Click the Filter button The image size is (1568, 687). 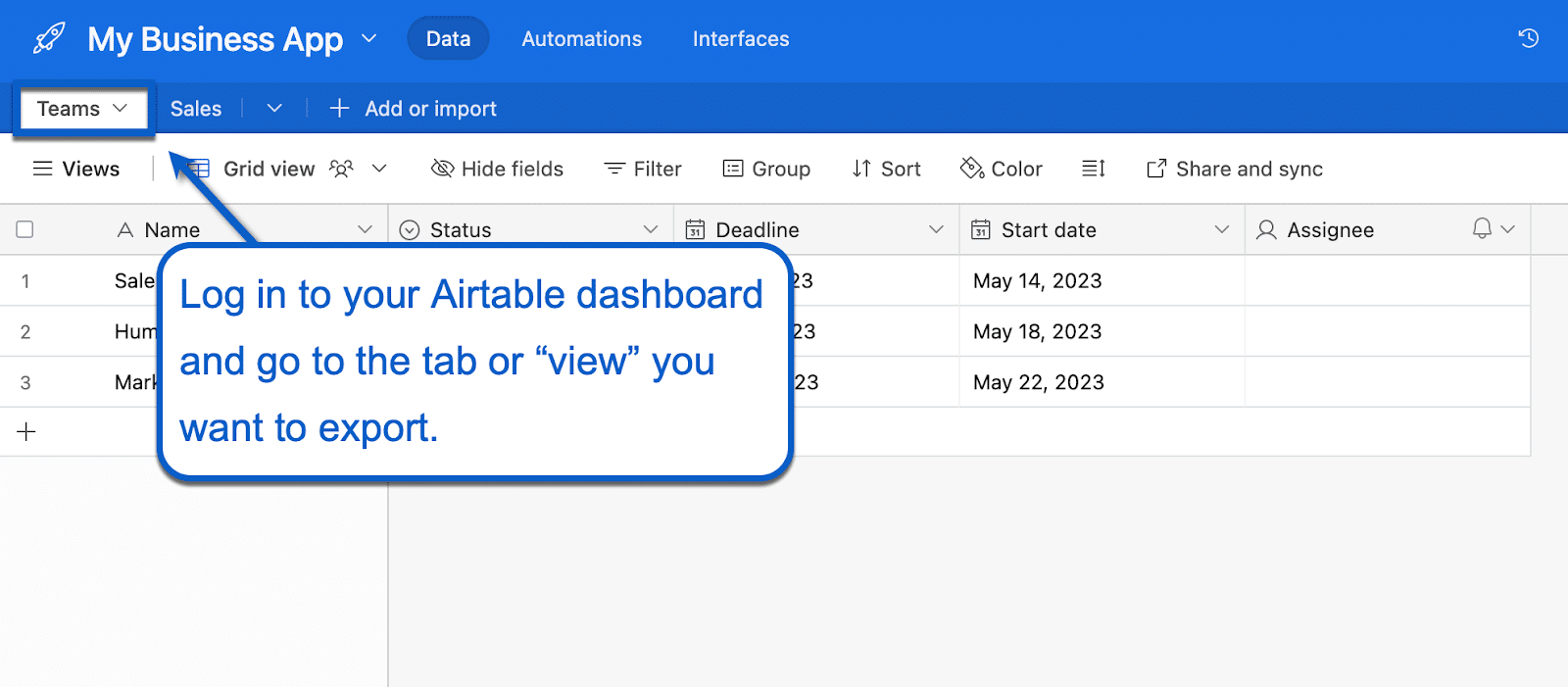[643, 169]
